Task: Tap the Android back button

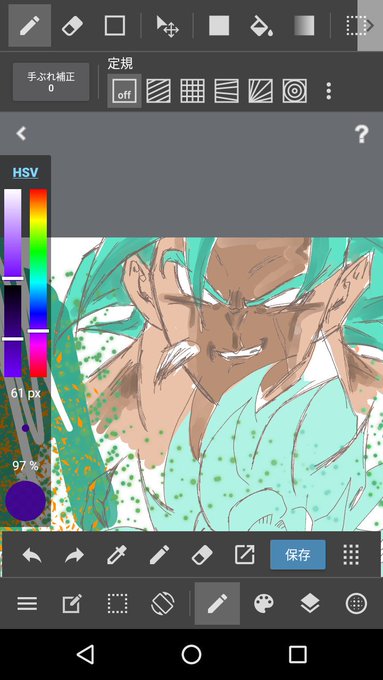Action: pos(85,654)
